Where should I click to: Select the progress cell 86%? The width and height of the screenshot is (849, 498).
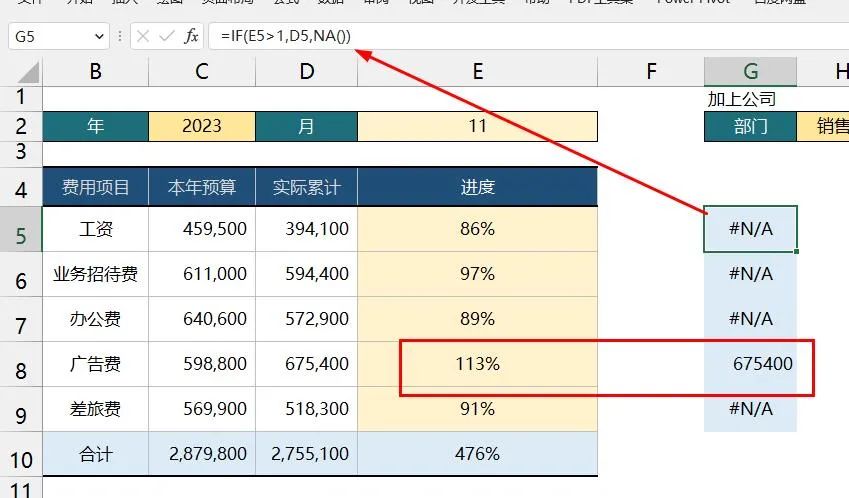478,229
